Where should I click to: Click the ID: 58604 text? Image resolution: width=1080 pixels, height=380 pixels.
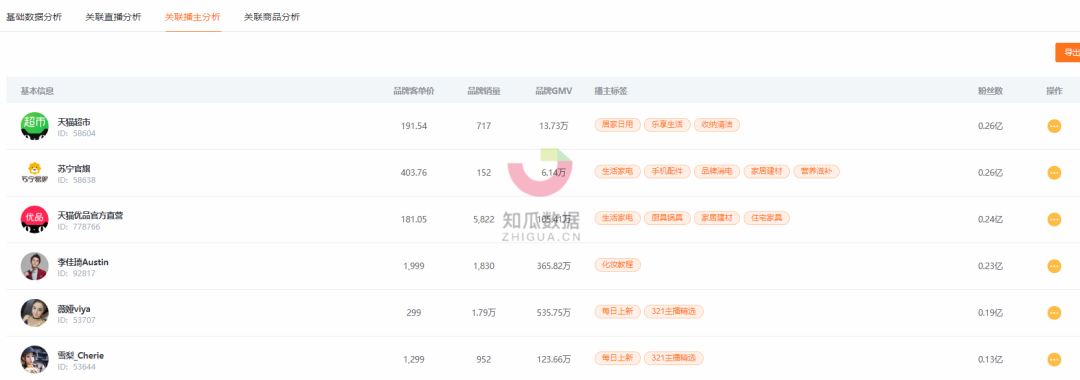76,134
